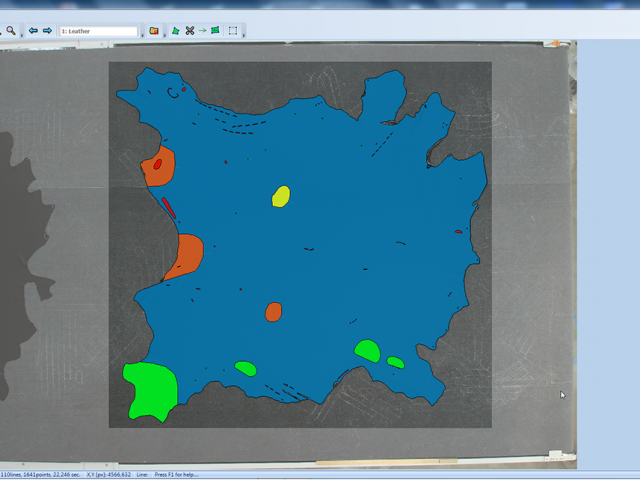
Task: Go to previous image with left arrow
Action: tap(33, 31)
